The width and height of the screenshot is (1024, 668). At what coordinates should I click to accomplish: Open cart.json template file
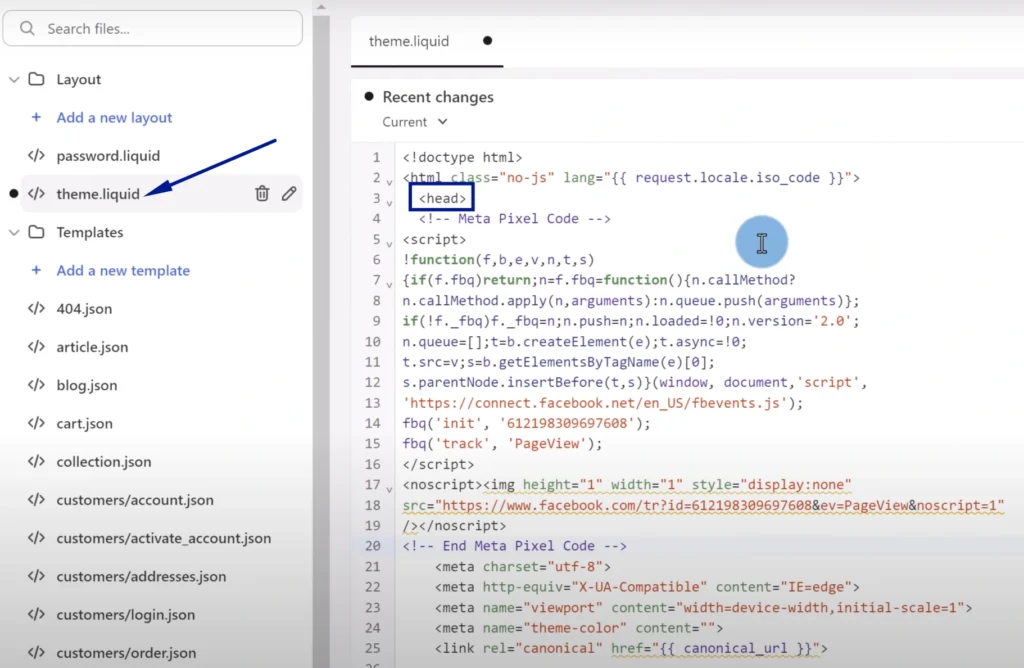point(84,424)
